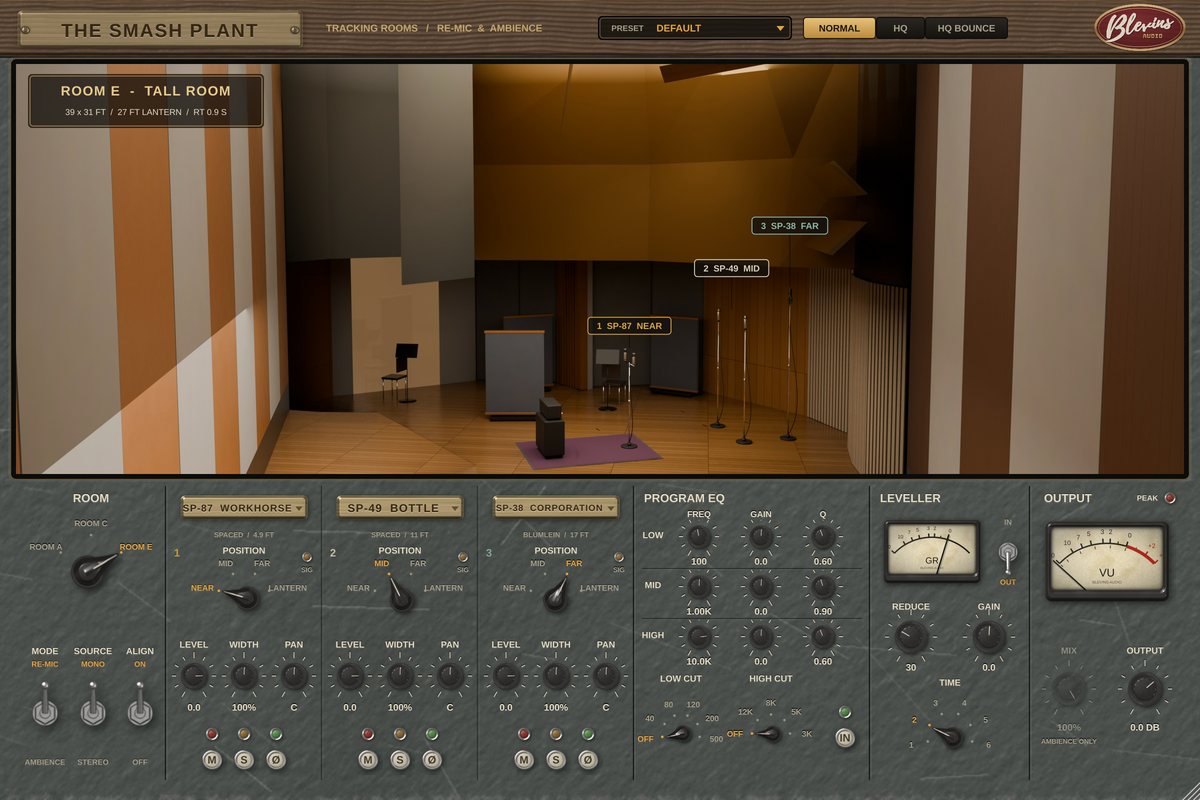
Task: Click the output VU meter
Action: pyautogui.click(x=1106, y=560)
